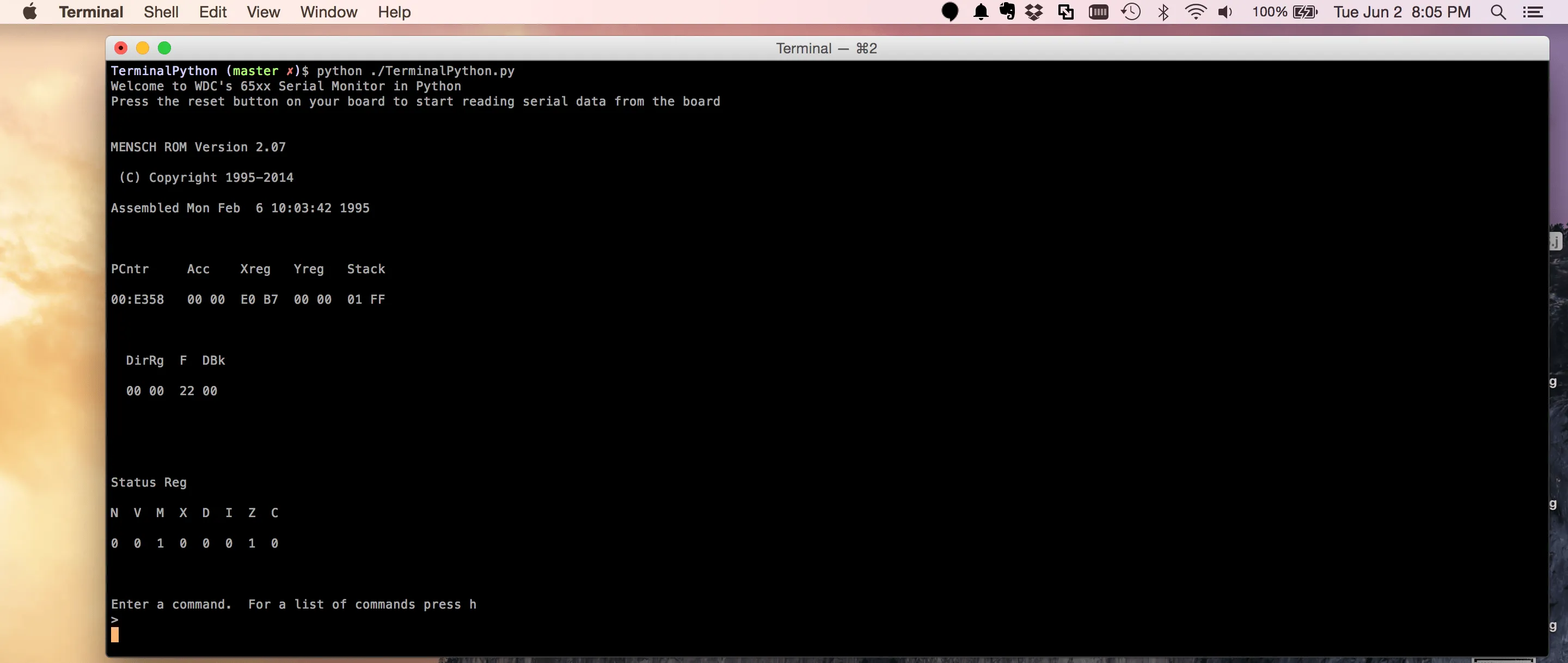Open the Shell menu
This screenshot has height=663, width=1568.
point(161,12)
